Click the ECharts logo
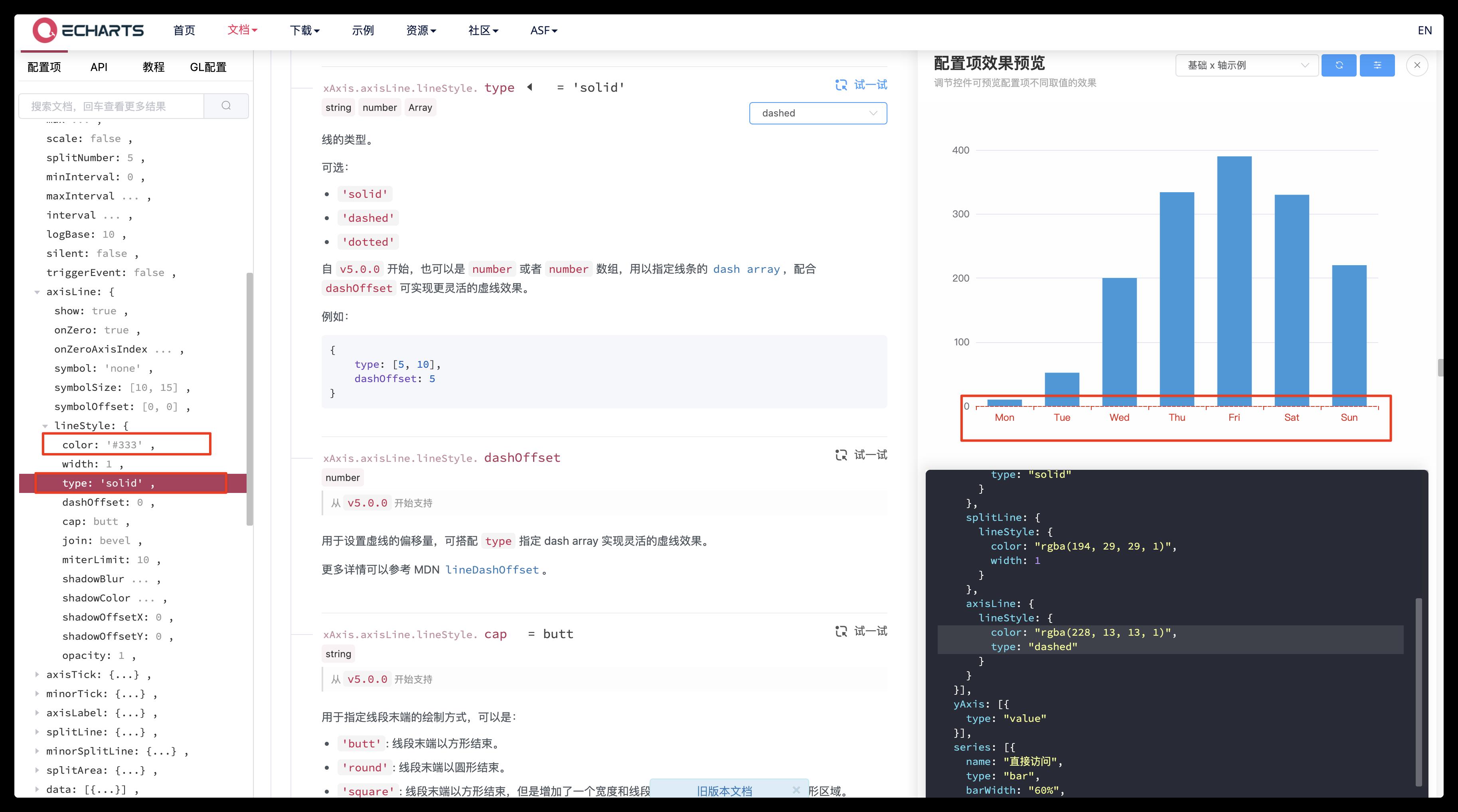The width and height of the screenshot is (1458, 812). click(x=88, y=31)
